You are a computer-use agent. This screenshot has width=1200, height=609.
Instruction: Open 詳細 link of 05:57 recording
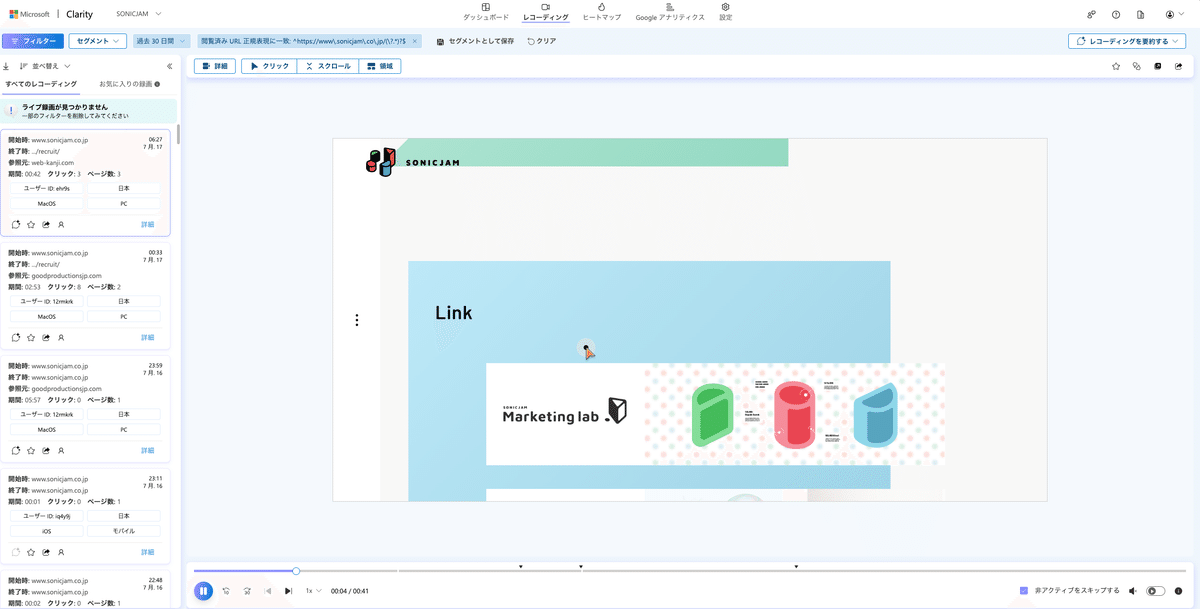tap(148, 450)
